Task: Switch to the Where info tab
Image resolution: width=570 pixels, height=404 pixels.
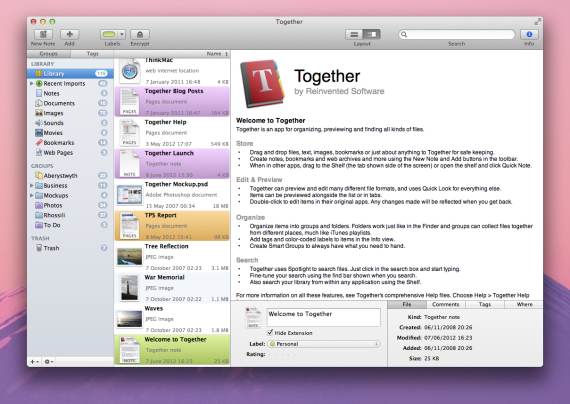Action: click(x=524, y=304)
